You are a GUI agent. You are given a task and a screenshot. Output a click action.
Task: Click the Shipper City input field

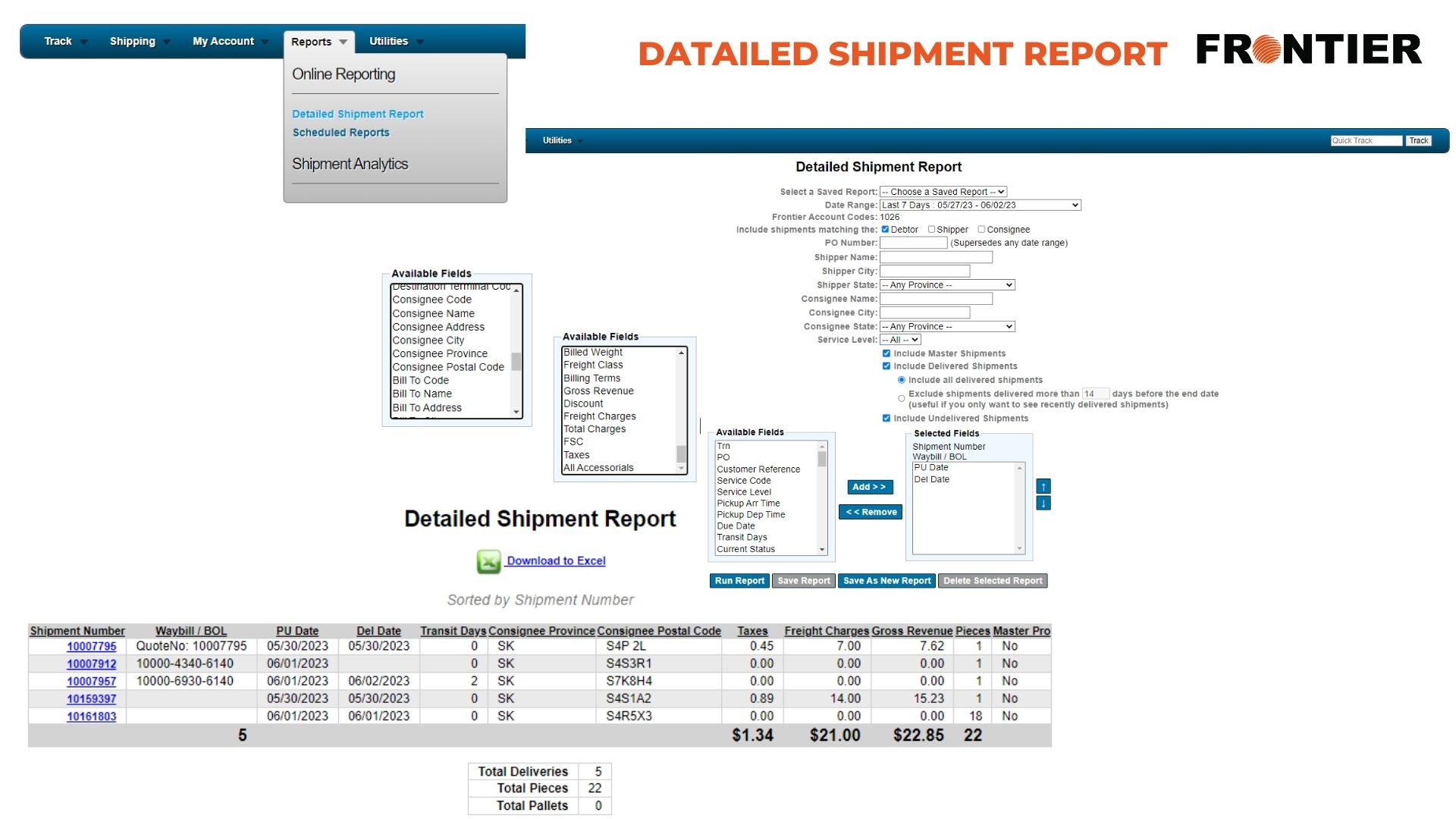point(924,271)
